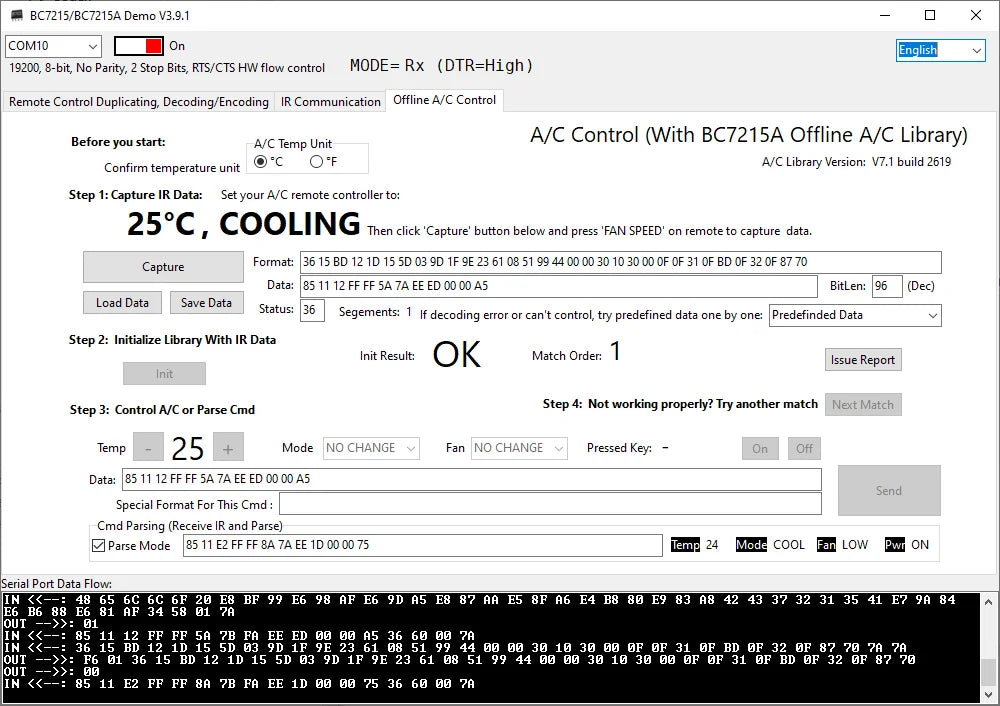Increase temperature with the plus button

click(228, 448)
